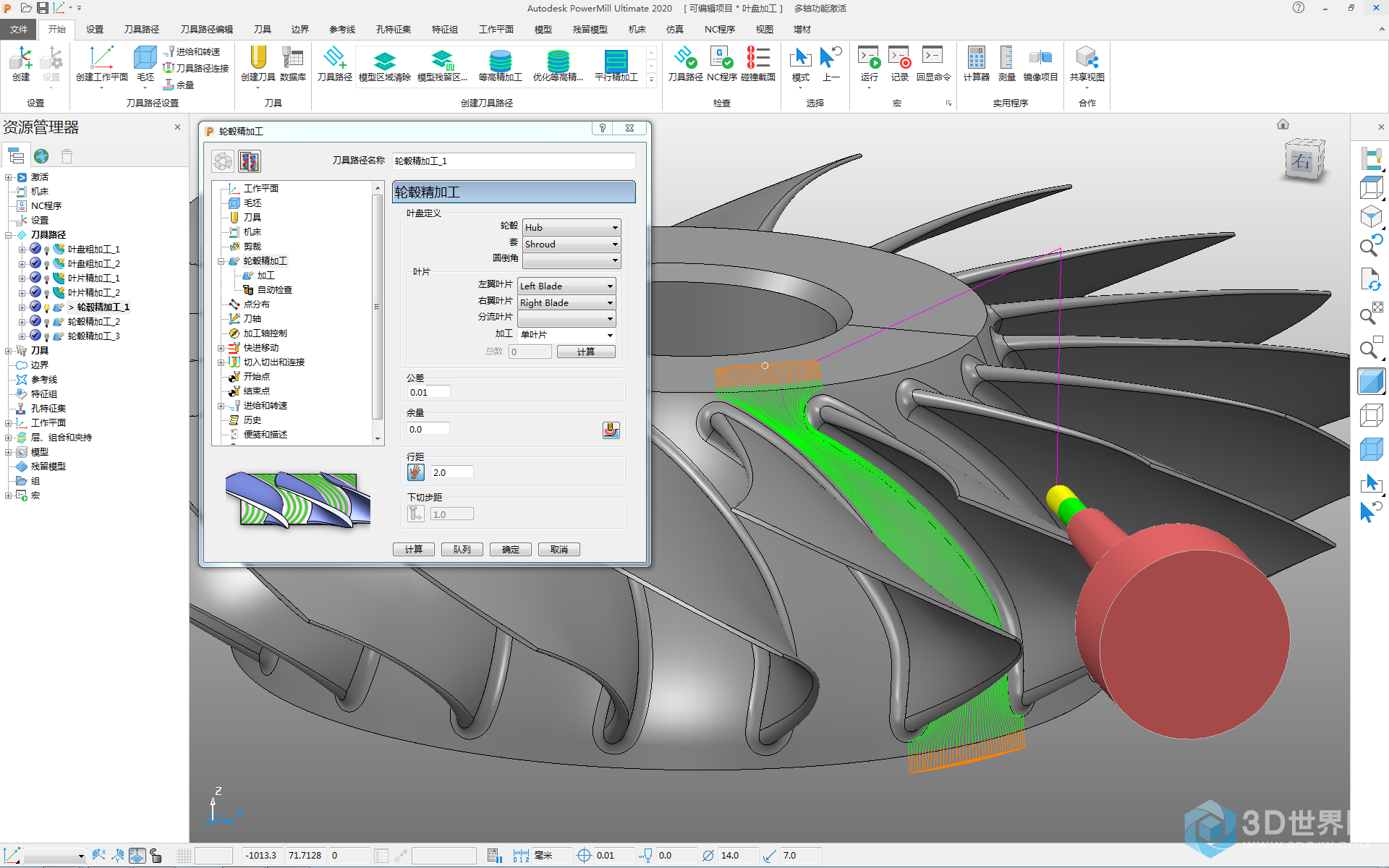Click the dialog help question mark button
The image size is (1389, 868).
[602, 128]
